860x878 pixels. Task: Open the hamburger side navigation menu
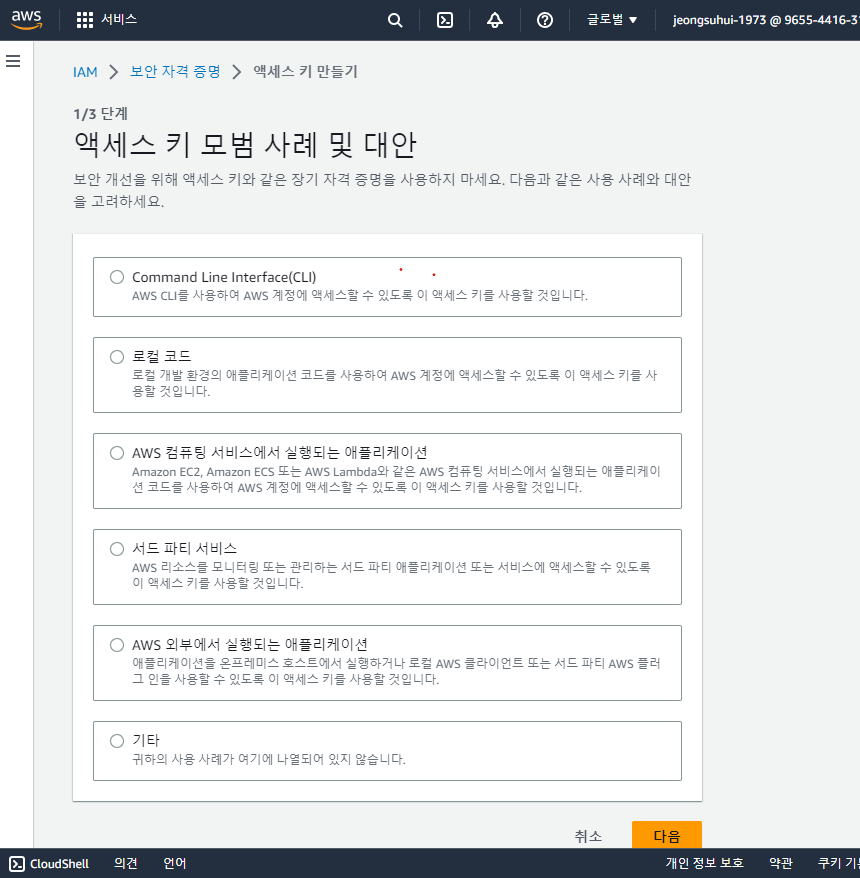click(x=13, y=61)
